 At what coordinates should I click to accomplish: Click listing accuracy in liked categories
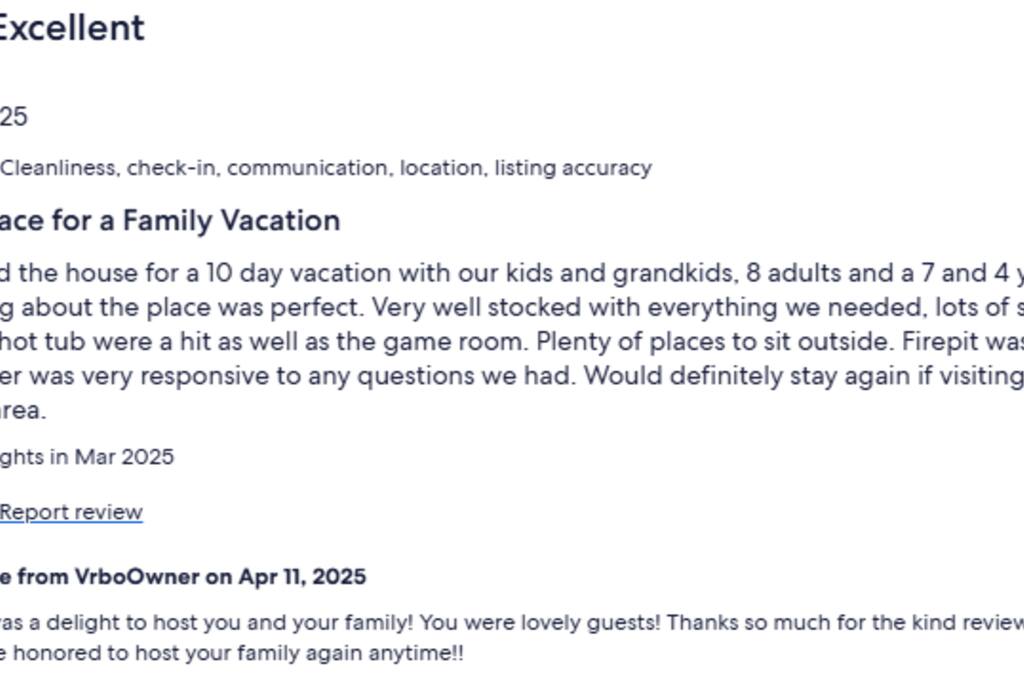pos(573,168)
